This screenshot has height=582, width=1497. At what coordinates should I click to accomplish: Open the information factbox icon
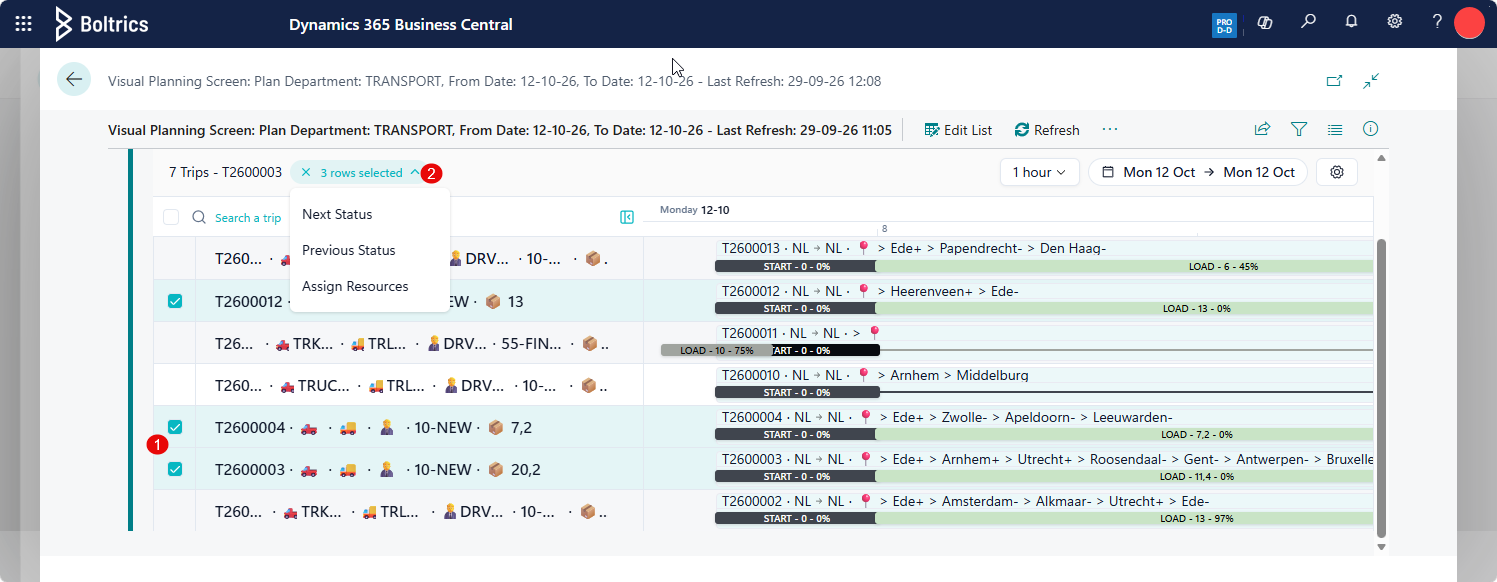[x=1371, y=129]
